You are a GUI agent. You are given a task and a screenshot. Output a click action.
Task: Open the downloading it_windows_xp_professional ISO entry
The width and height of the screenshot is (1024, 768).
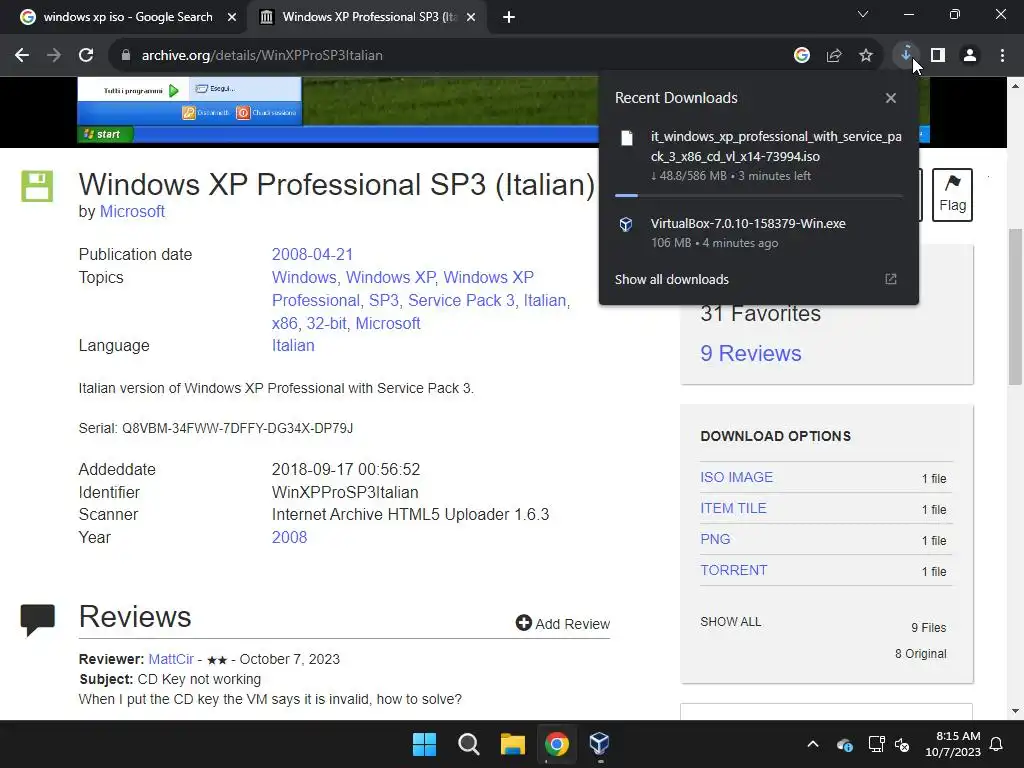point(759,155)
